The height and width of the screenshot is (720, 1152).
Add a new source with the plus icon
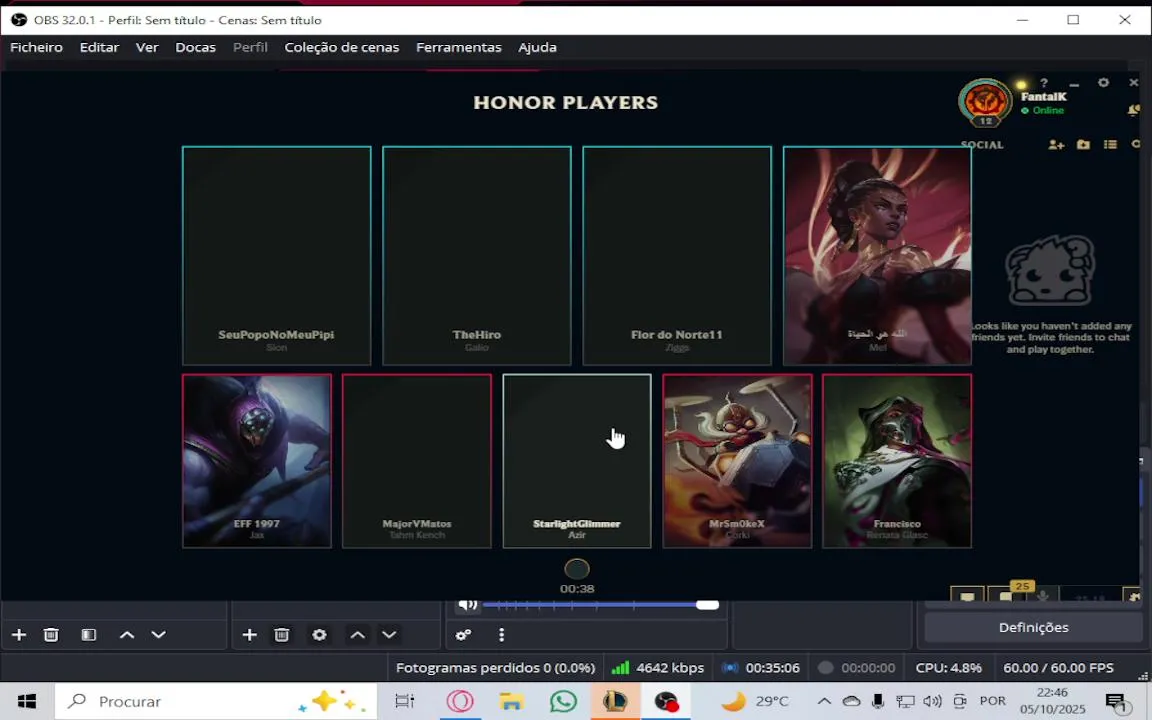[250, 635]
